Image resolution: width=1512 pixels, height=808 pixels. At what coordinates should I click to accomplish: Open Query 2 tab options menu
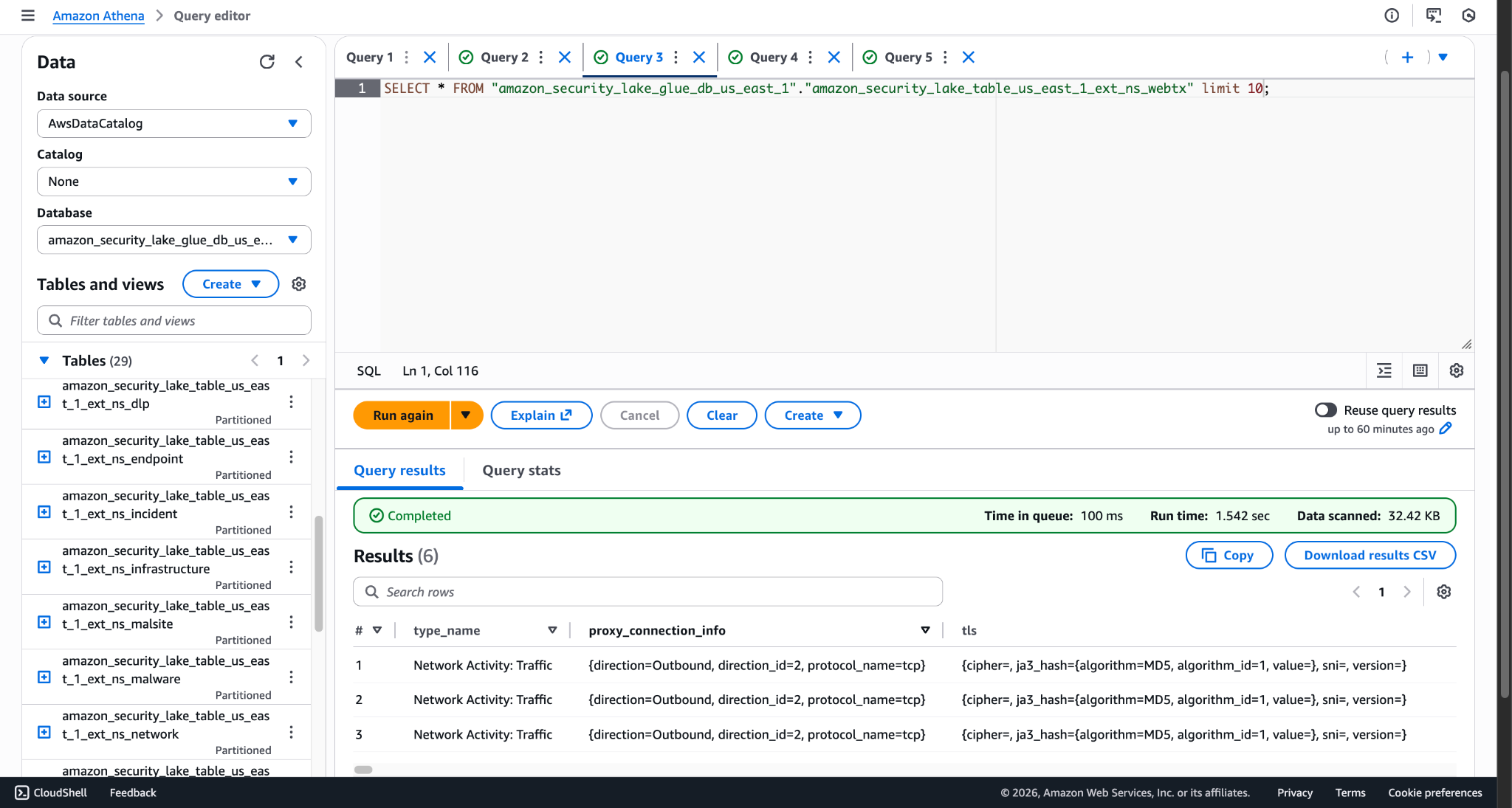coord(541,57)
